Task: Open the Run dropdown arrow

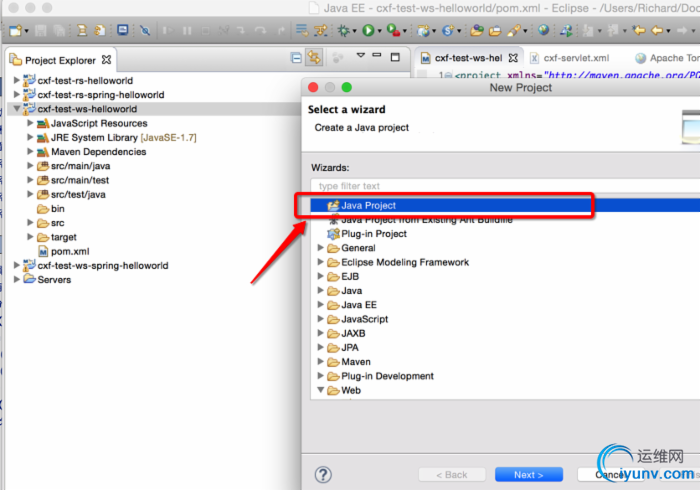Action: (379, 31)
